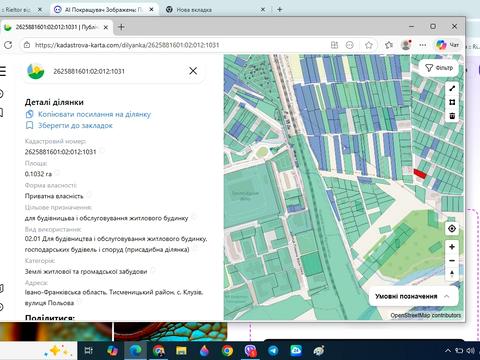Open Copilot Чат button
Viewport: 480px width, 360px height.
pyautogui.click(x=447, y=45)
